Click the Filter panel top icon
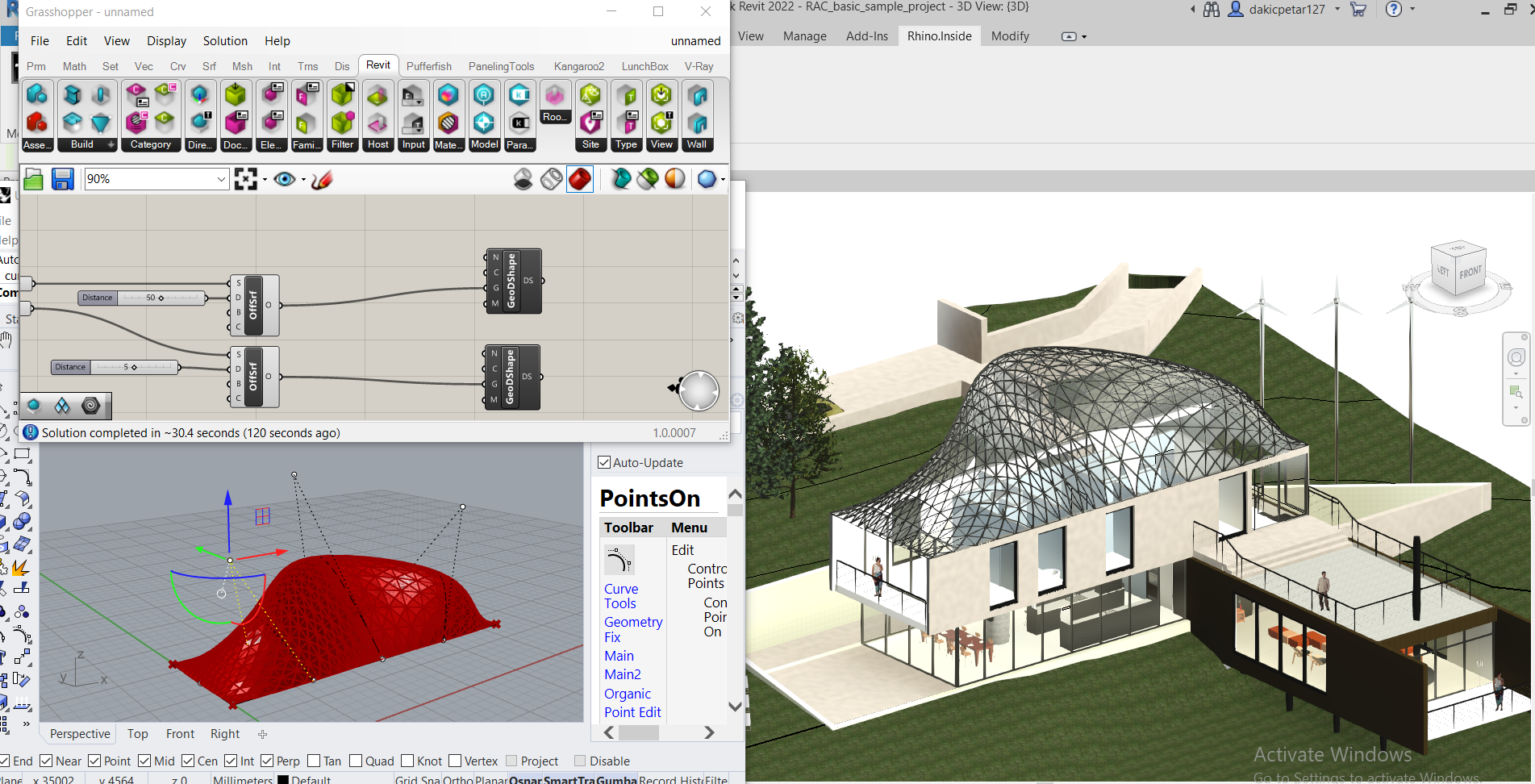This screenshot has height=784, width=1535. (342, 95)
